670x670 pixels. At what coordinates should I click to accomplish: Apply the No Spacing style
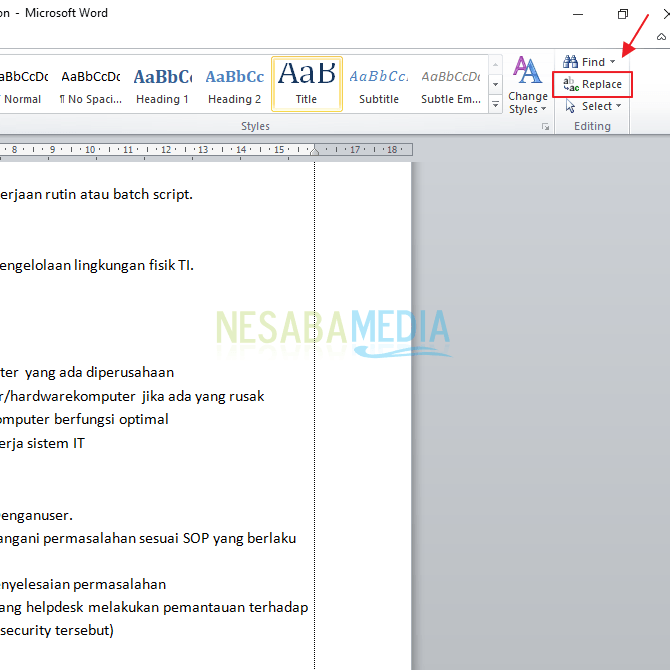pyautogui.click(x=91, y=85)
